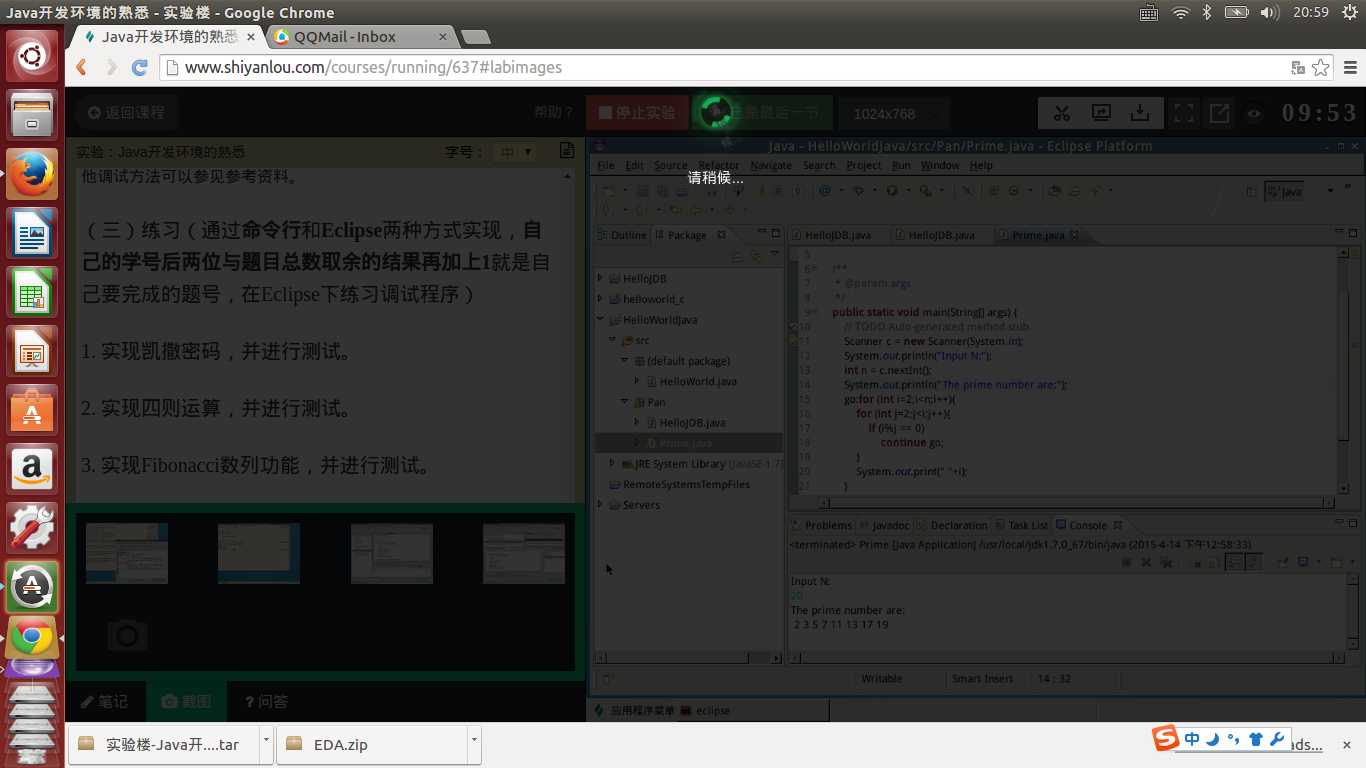Reload the page with the refresh icon
The height and width of the screenshot is (768, 1366).
coord(140,67)
